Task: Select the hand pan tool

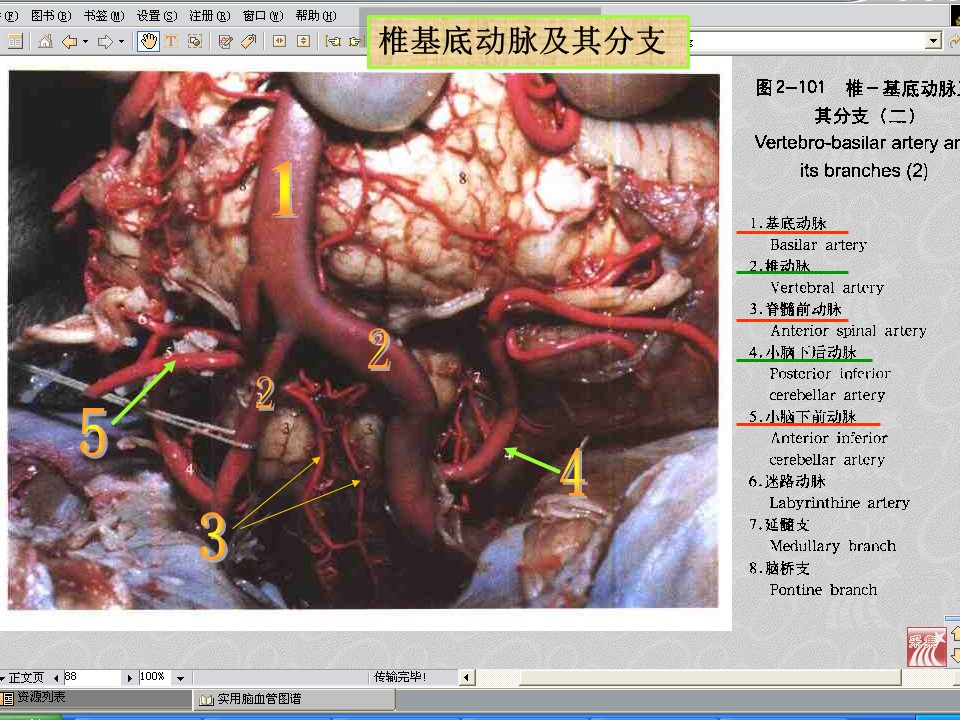Action: [148, 41]
